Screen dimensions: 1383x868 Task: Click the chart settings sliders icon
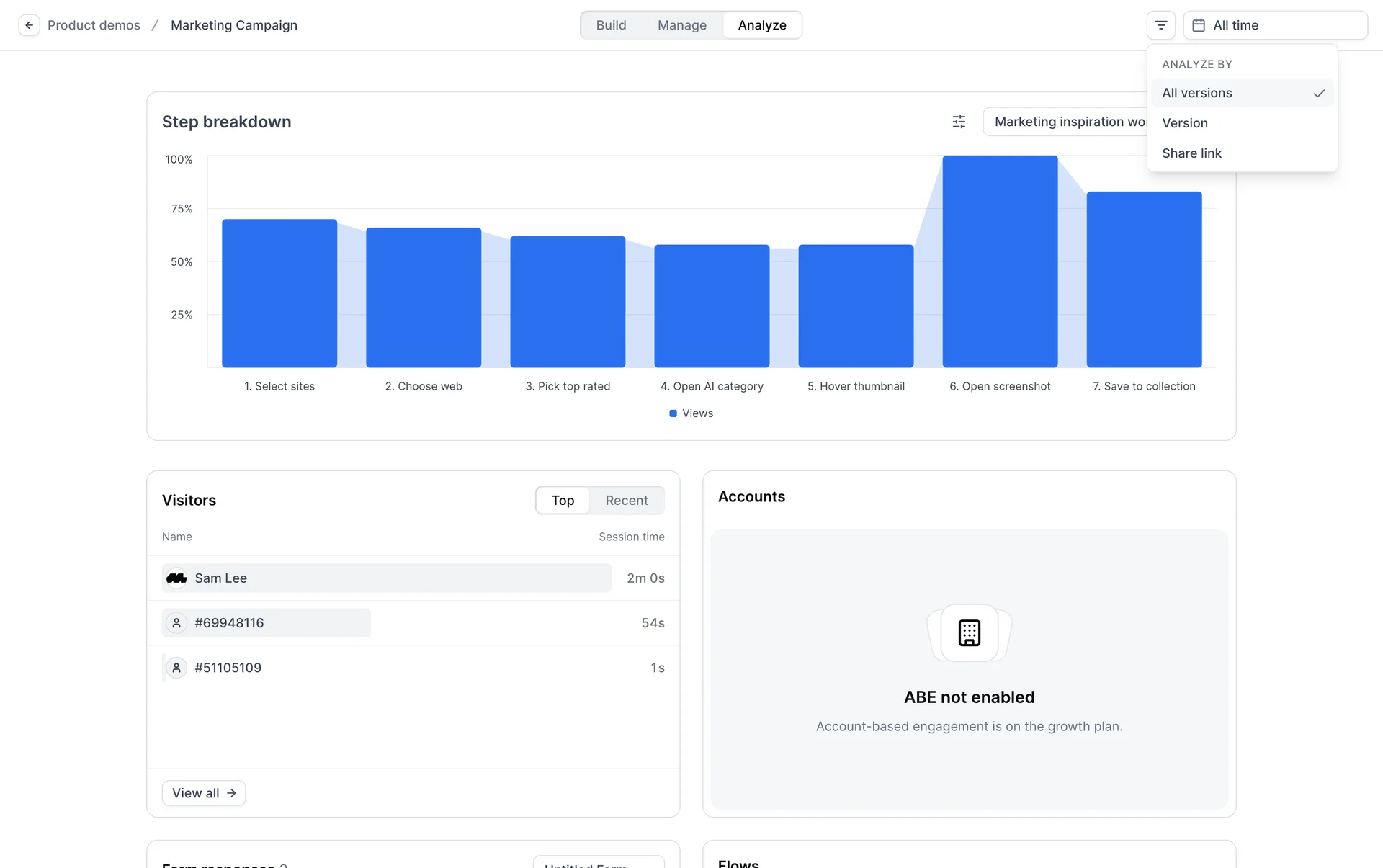tap(959, 122)
